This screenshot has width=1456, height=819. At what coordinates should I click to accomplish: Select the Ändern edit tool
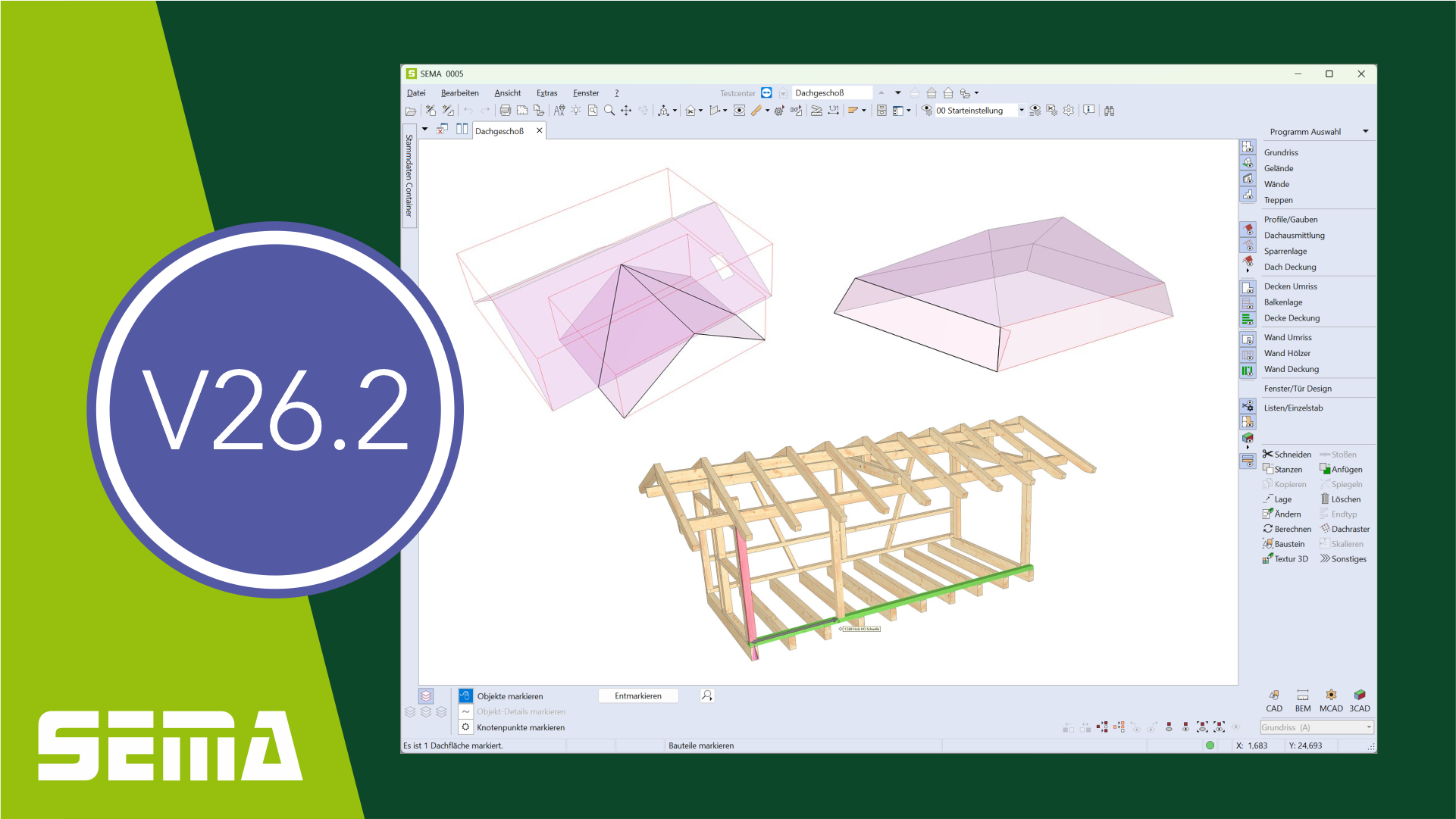(x=1282, y=514)
